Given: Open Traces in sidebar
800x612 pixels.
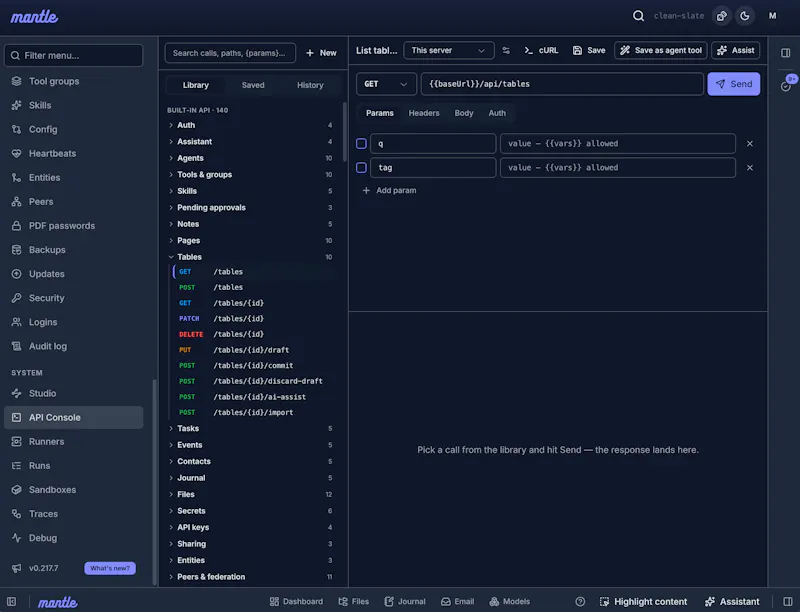Looking at the screenshot, I should pyautogui.click(x=73, y=514).
